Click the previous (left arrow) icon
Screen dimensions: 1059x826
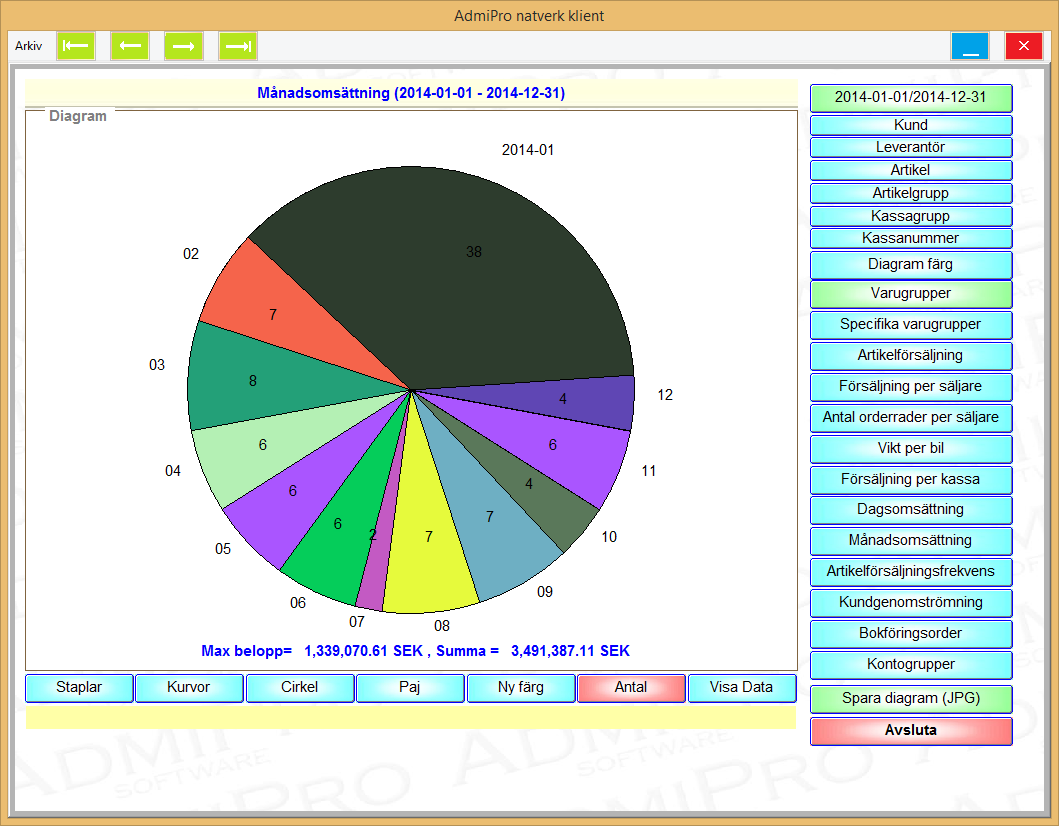pyautogui.click(x=130, y=46)
